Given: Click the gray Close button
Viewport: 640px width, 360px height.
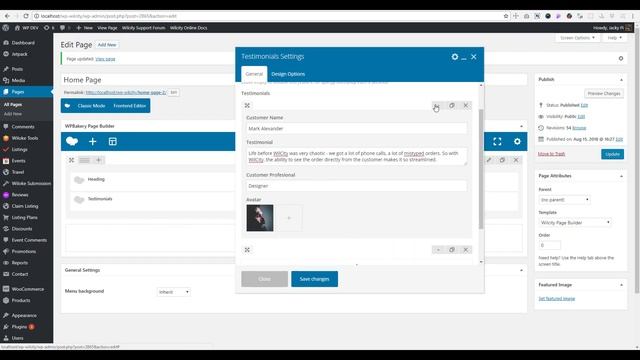Looking at the screenshot, I should [264, 279].
